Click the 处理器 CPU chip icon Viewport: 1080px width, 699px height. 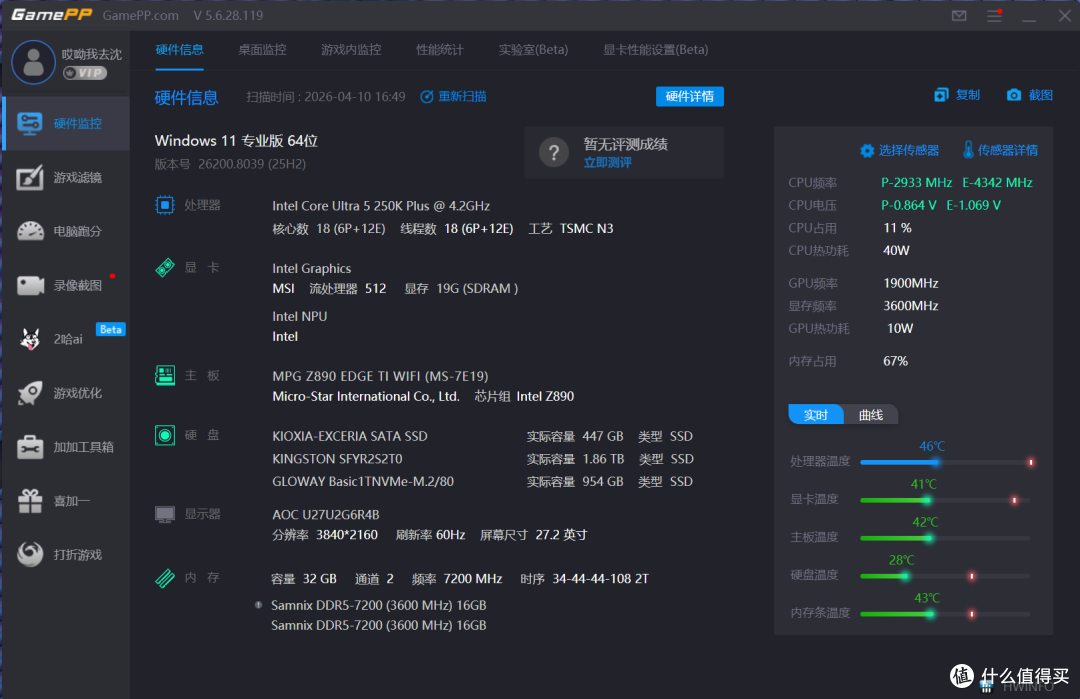tap(165, 205)
